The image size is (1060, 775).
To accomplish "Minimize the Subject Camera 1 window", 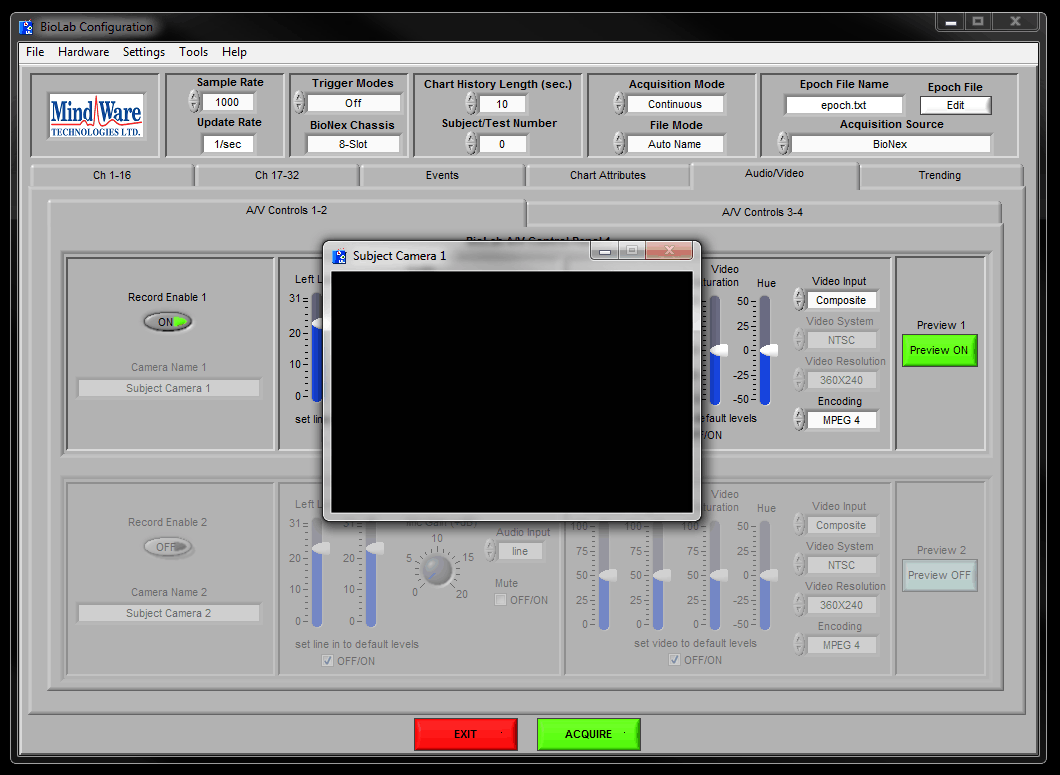I will click(605, 250).
